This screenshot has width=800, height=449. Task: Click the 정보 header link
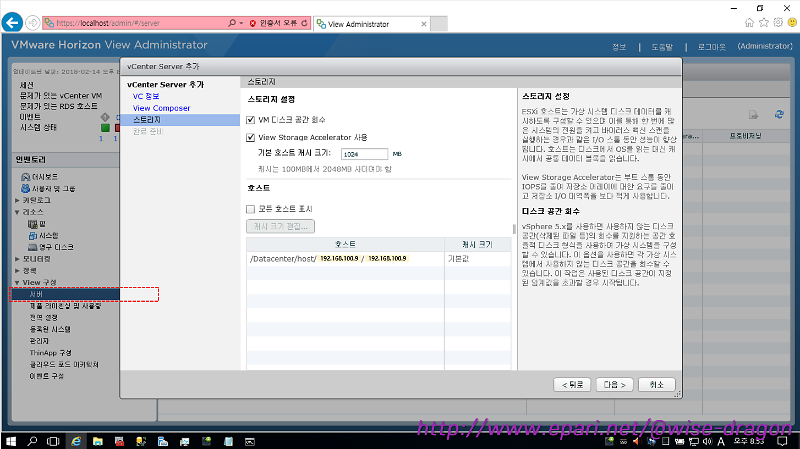pyautogui.click(x=619, y=47)
